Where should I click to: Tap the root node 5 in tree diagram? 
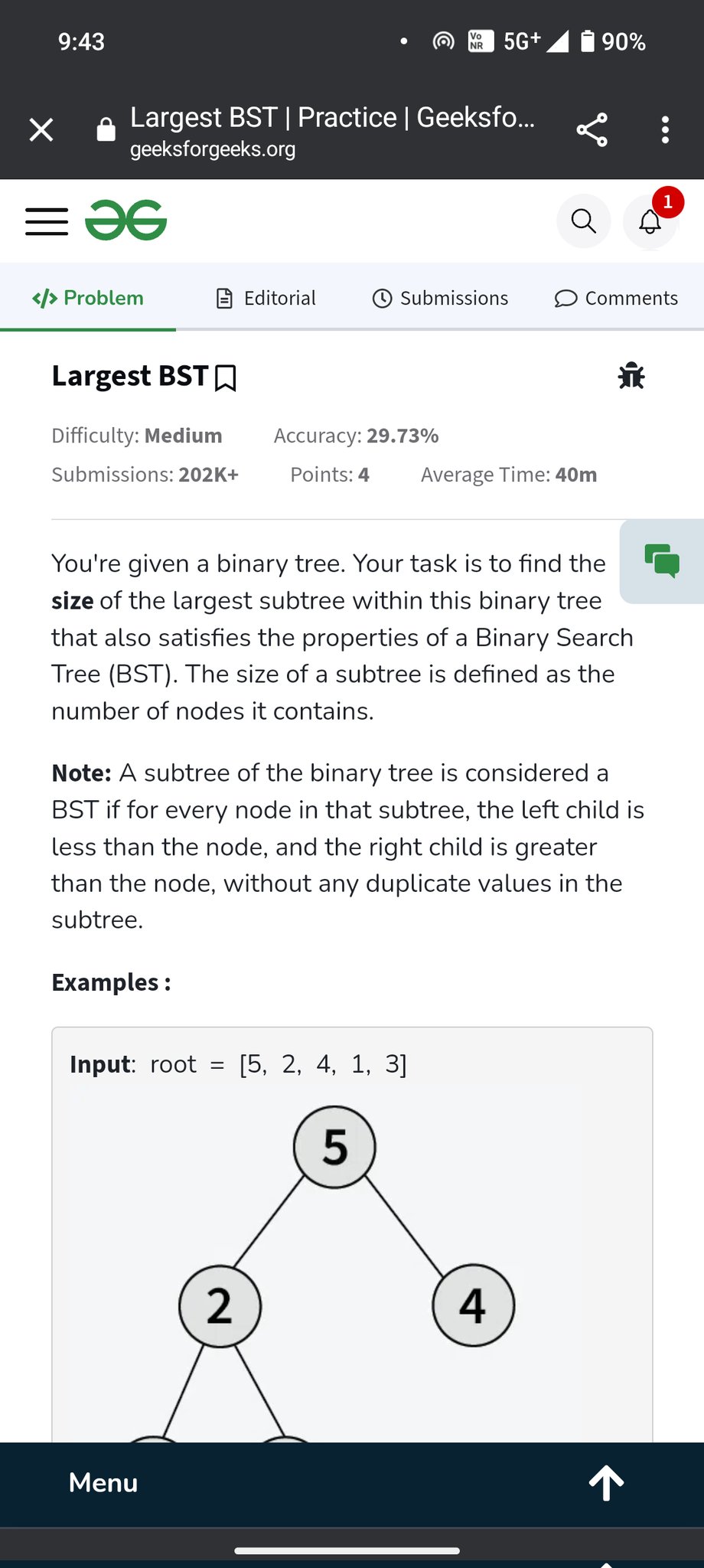(334, 1147)
